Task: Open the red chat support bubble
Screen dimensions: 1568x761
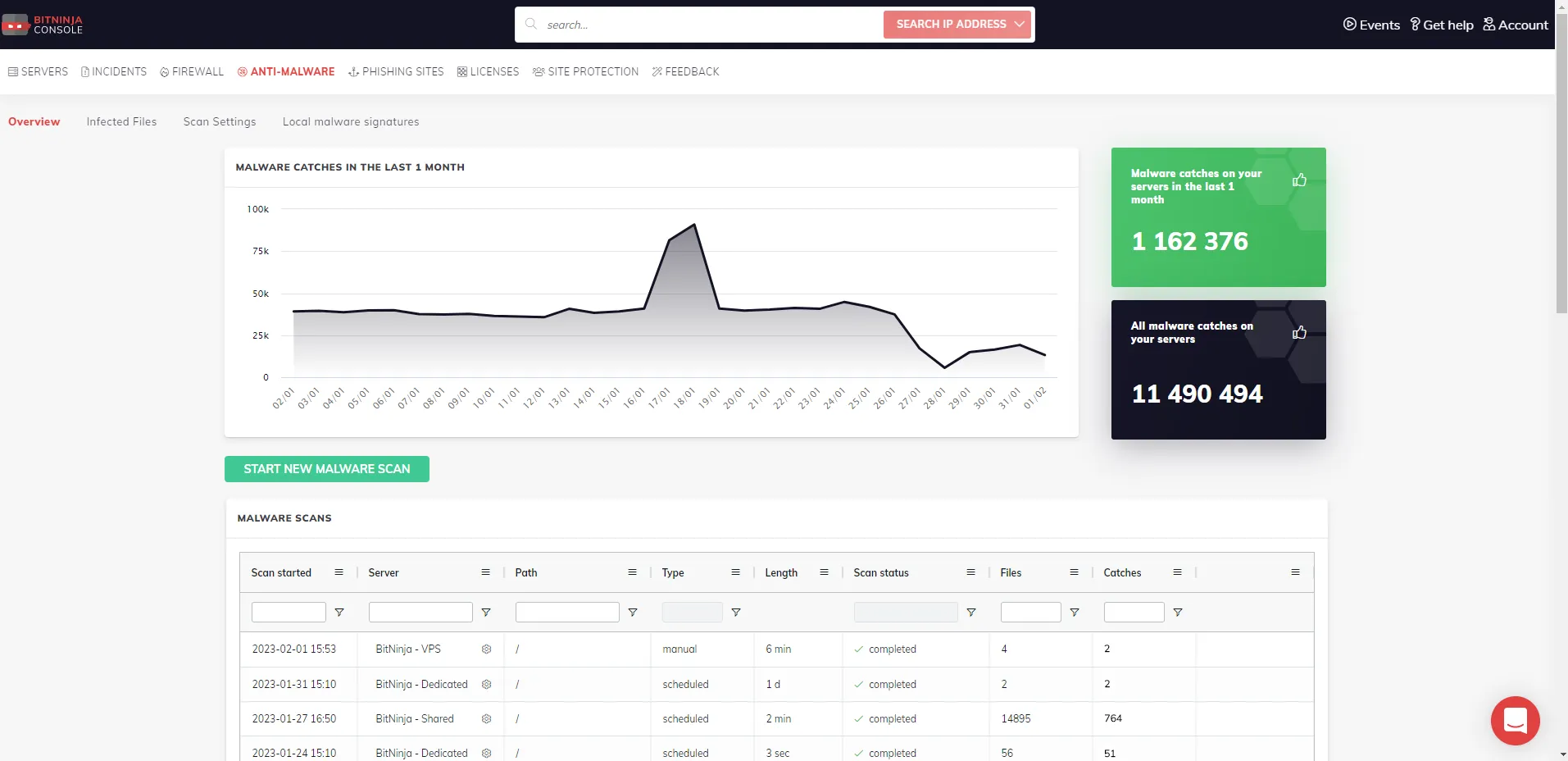Action: coord(1515,721)
